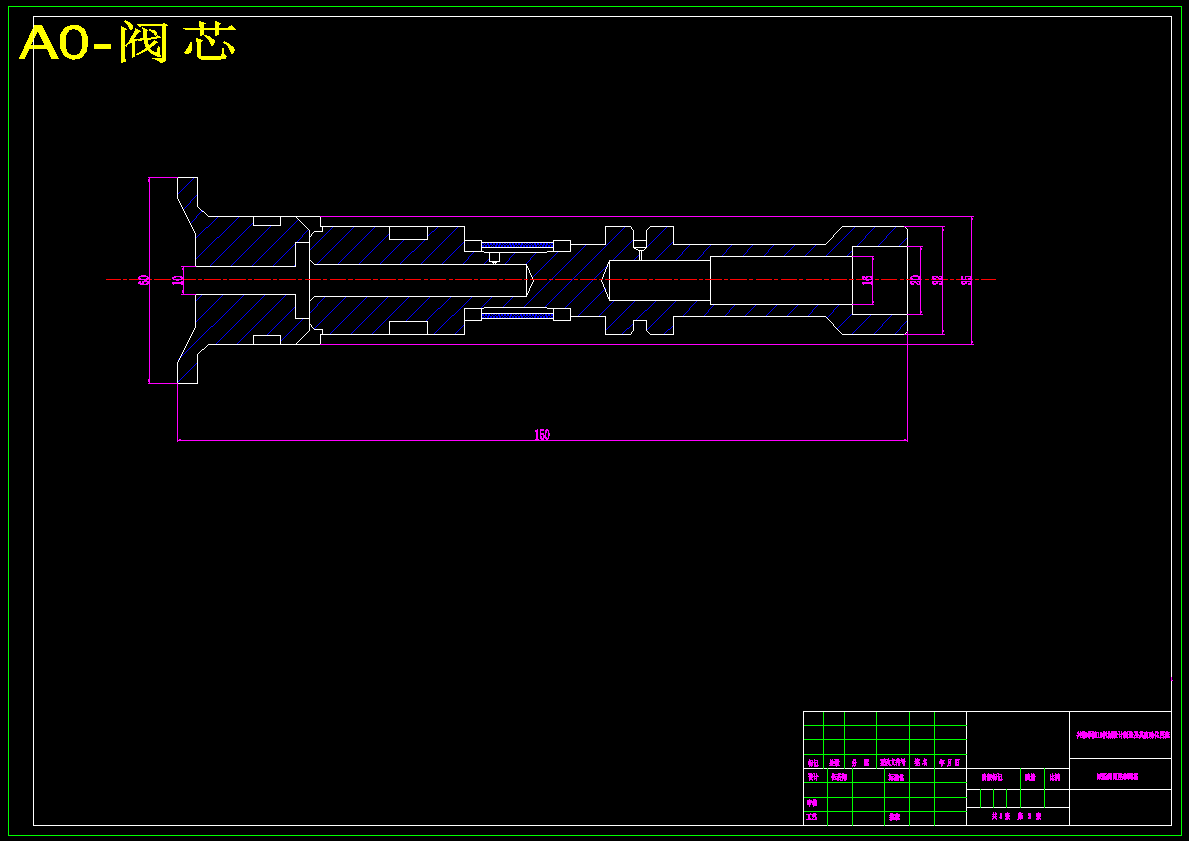Select the outermost "35" dimension text
1189x841 pixels.
(x=966, y=280)
